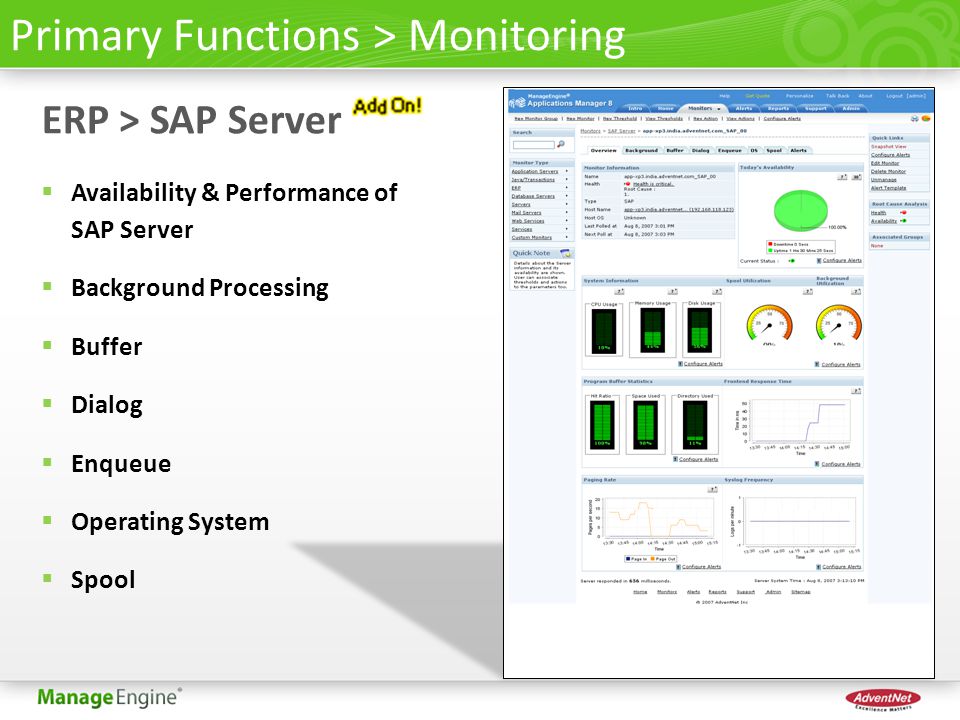Click the yellow Add On! badge
Image resolution: width=960 pixels, height=720 pixels.
387,106
